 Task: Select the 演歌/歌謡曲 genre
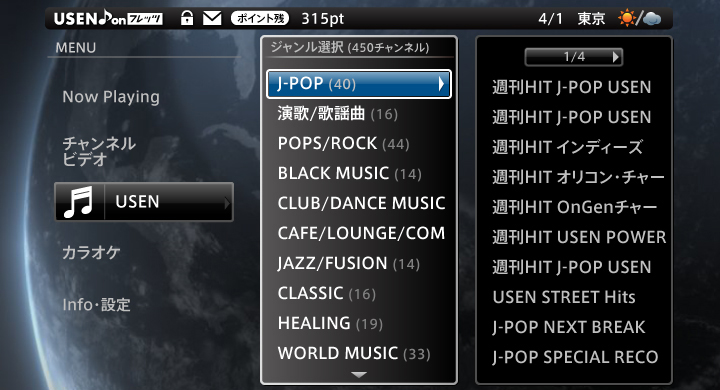point(338,113)
